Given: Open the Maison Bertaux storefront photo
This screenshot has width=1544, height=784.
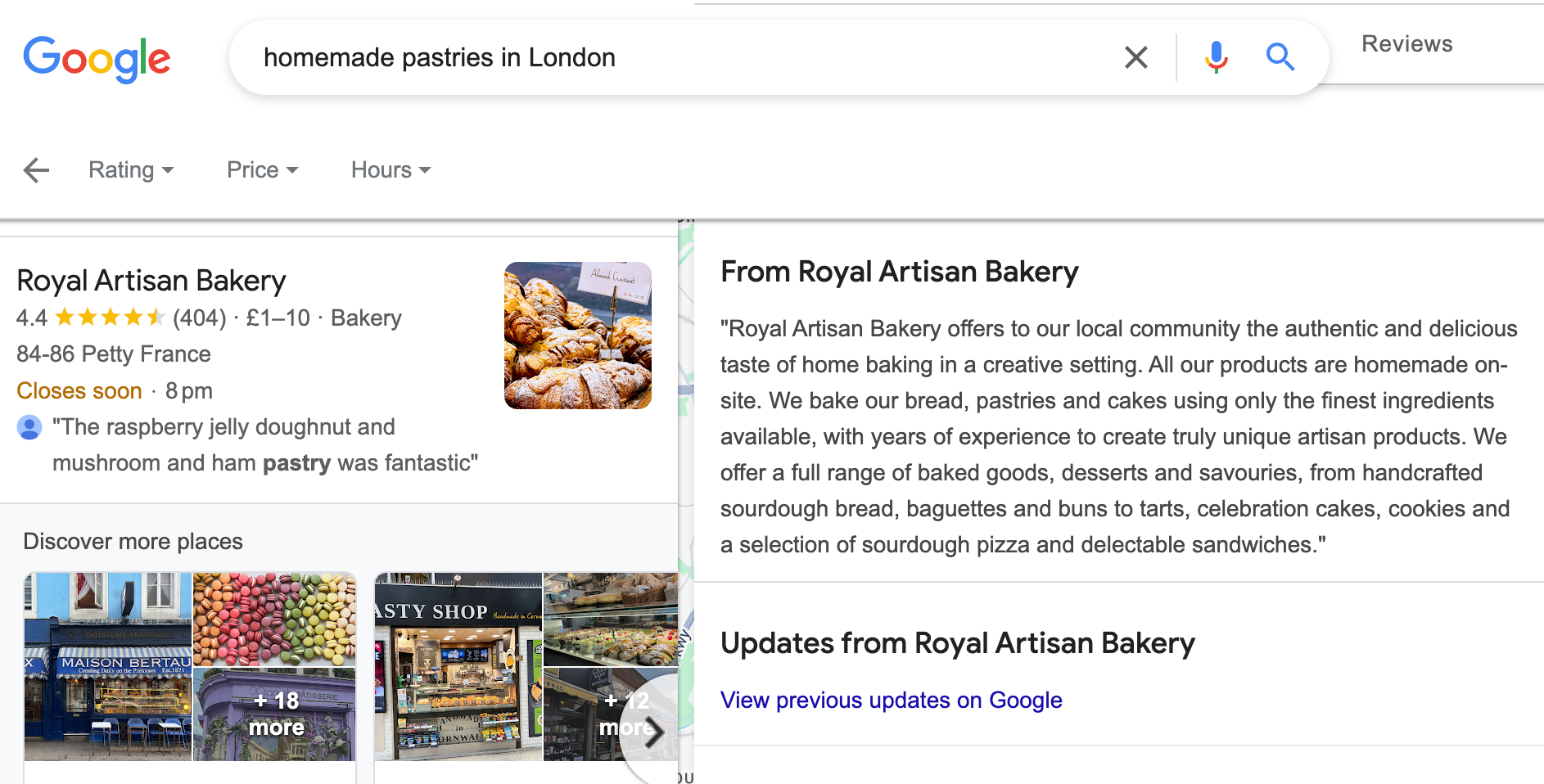Looking at the screenshot, I should pos(107,667).
